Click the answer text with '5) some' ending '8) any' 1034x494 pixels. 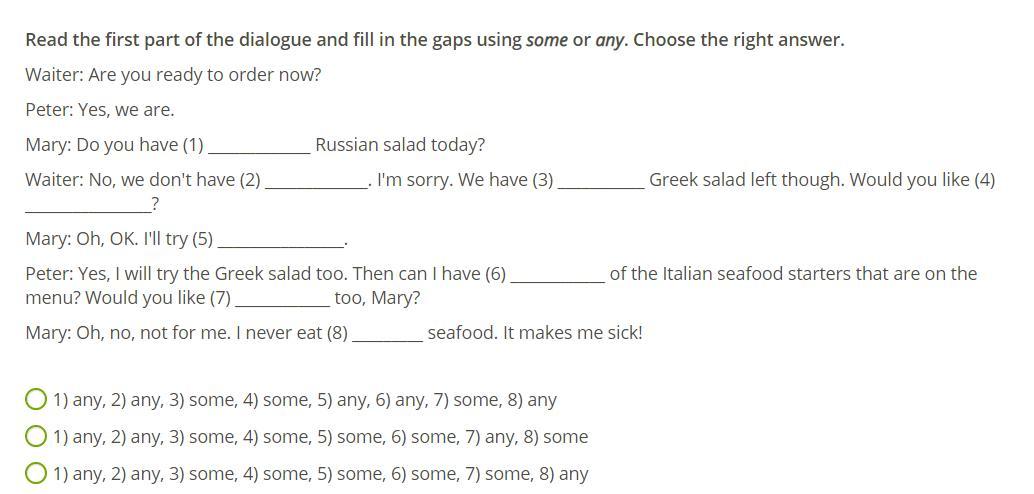tap(320, 474)
